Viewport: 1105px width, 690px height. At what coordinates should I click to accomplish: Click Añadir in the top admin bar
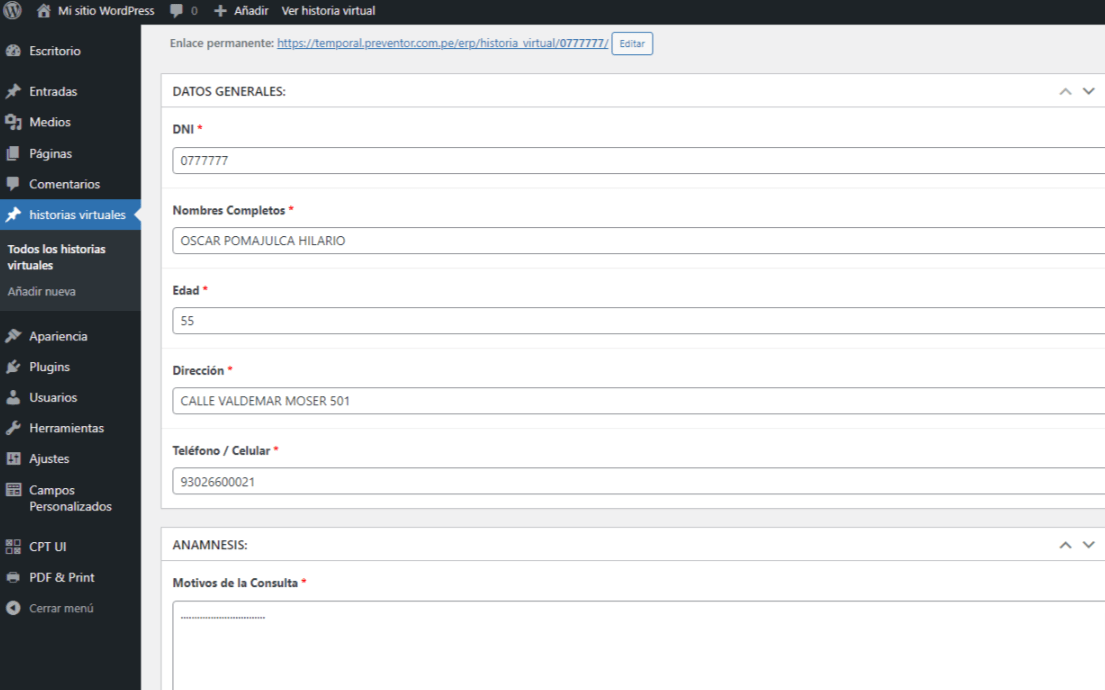click(x=251, y=11)
